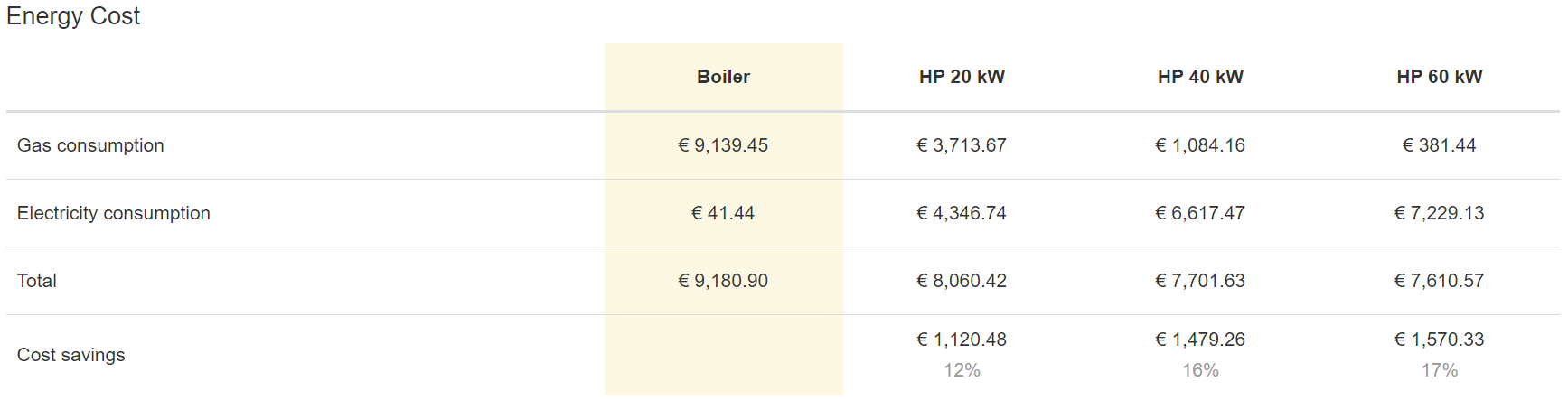Select the Cost savings row label
The height and width of the screenshot is (400, 1568).
coord(70,355)
